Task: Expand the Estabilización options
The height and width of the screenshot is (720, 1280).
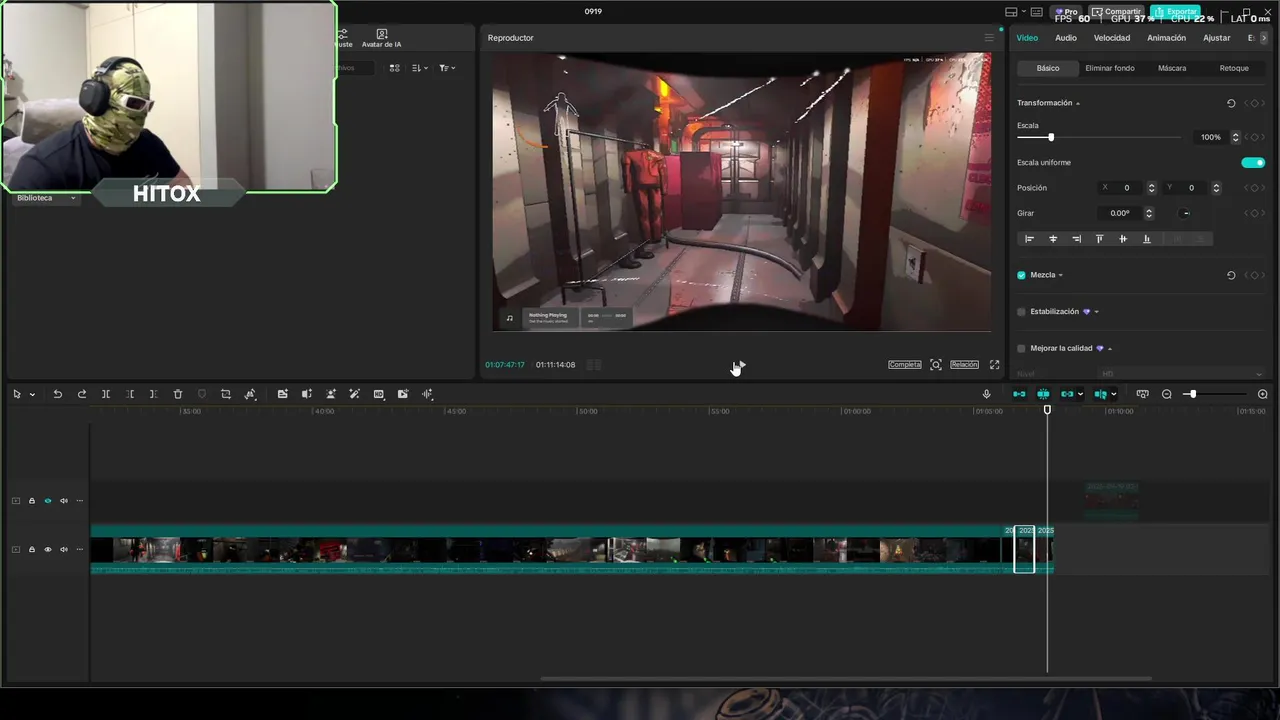Action: coord(1096,312)
